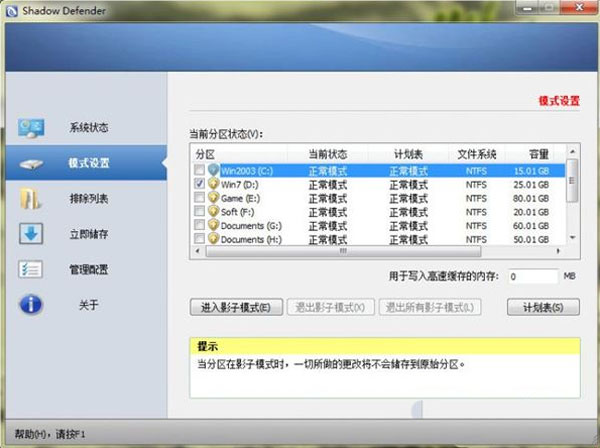Tick the Win2003 (C:) partition checkbox

pyautogui.click(x=199, y=170)
